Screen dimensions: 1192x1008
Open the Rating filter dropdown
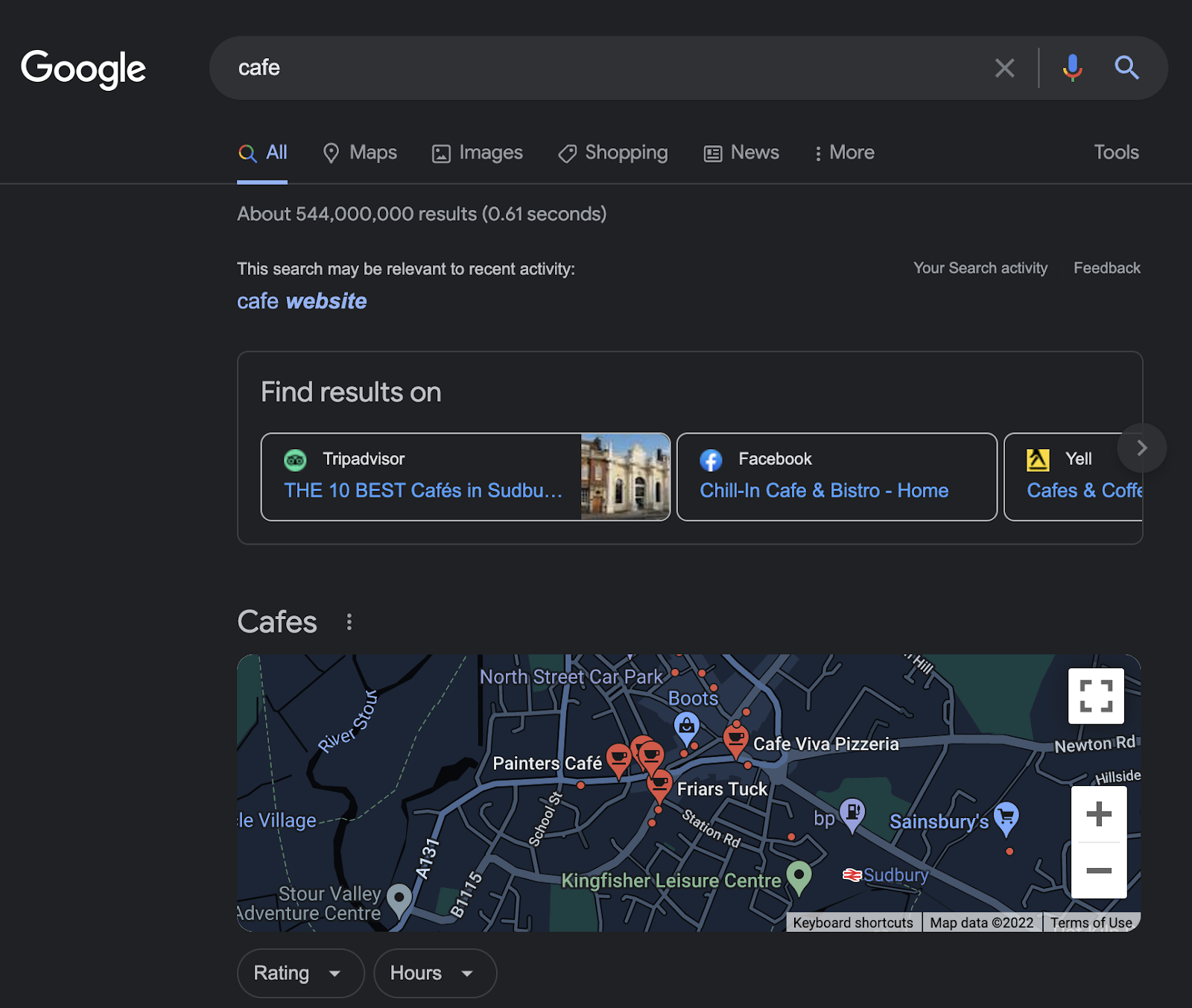[300, 973]
